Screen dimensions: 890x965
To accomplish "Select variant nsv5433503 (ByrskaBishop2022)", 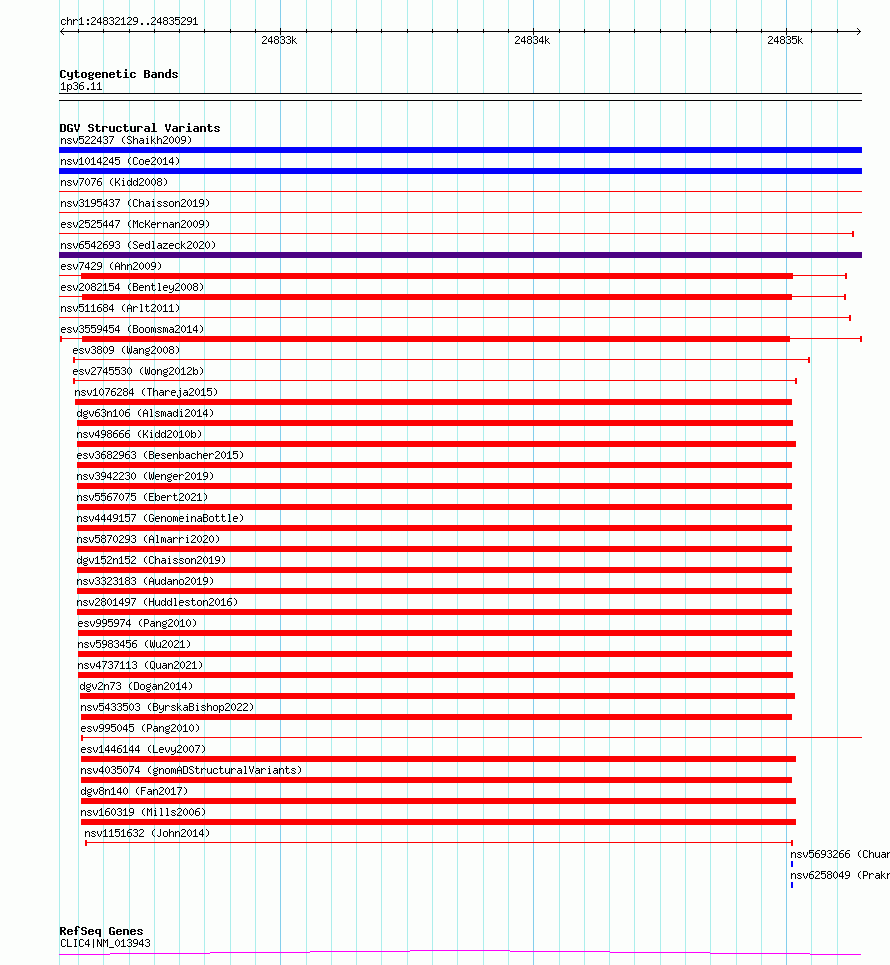I will 167,707.
